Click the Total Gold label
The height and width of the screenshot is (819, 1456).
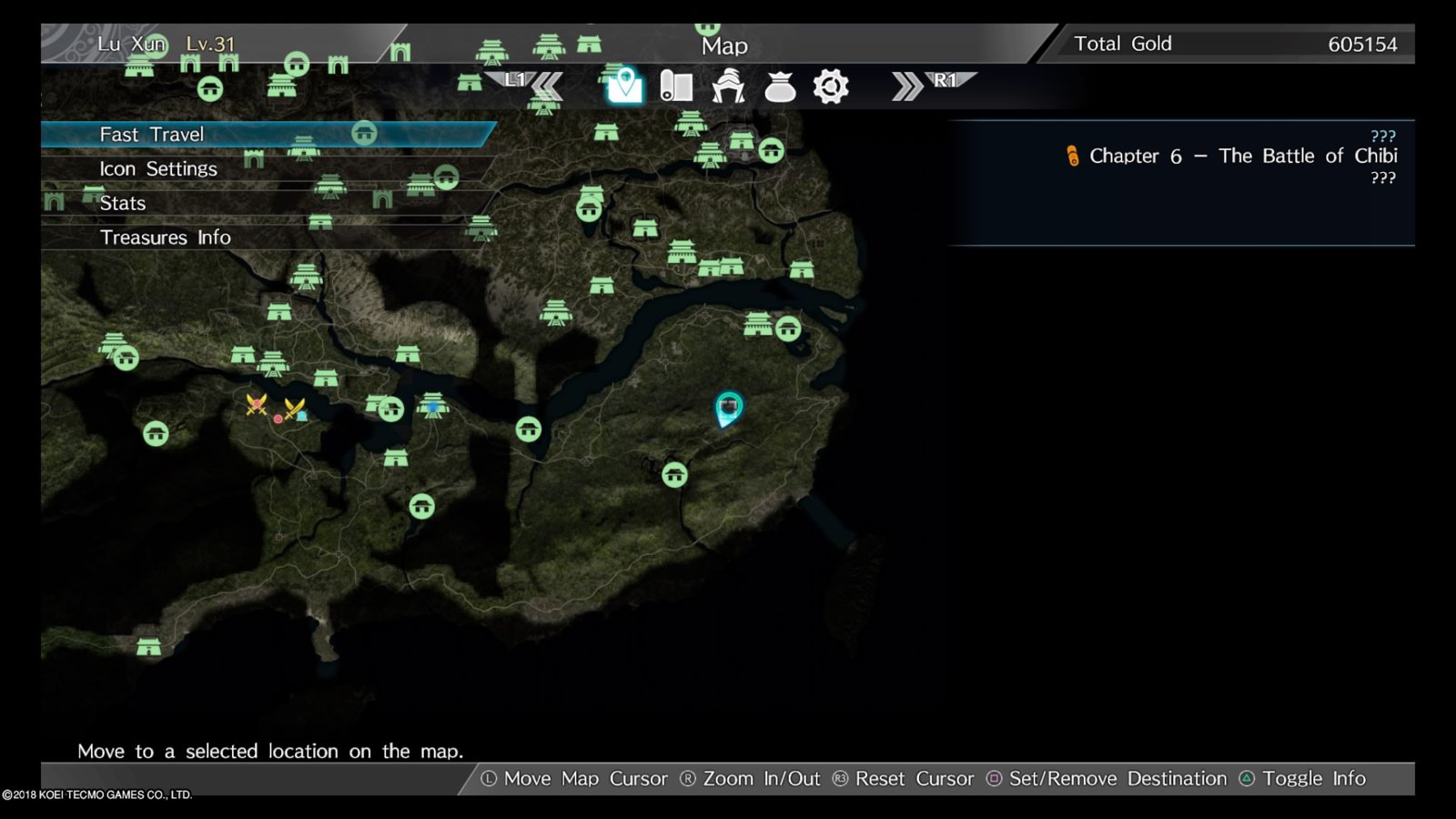click(x=1123, y=44)
